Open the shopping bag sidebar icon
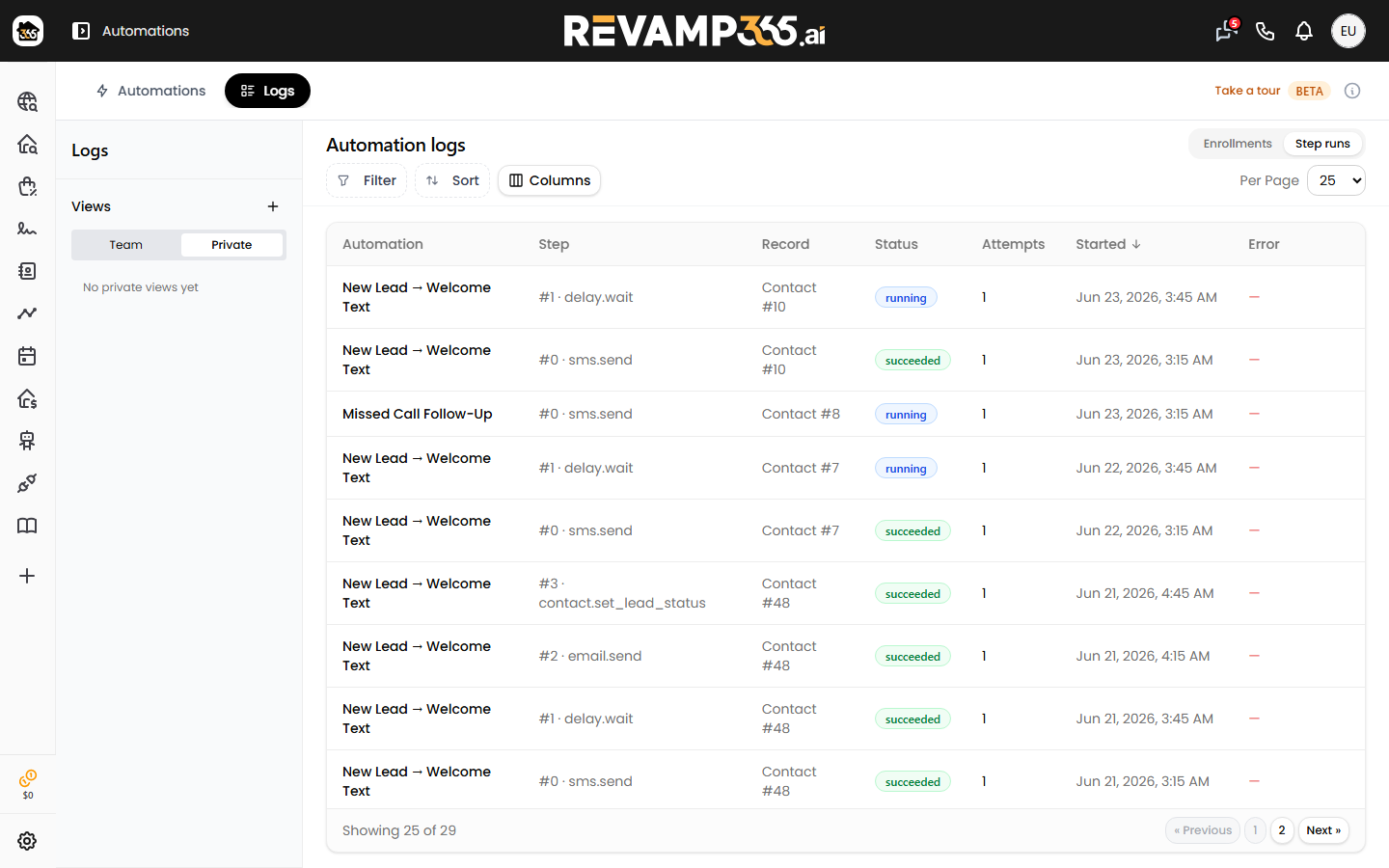 [27, 186]
